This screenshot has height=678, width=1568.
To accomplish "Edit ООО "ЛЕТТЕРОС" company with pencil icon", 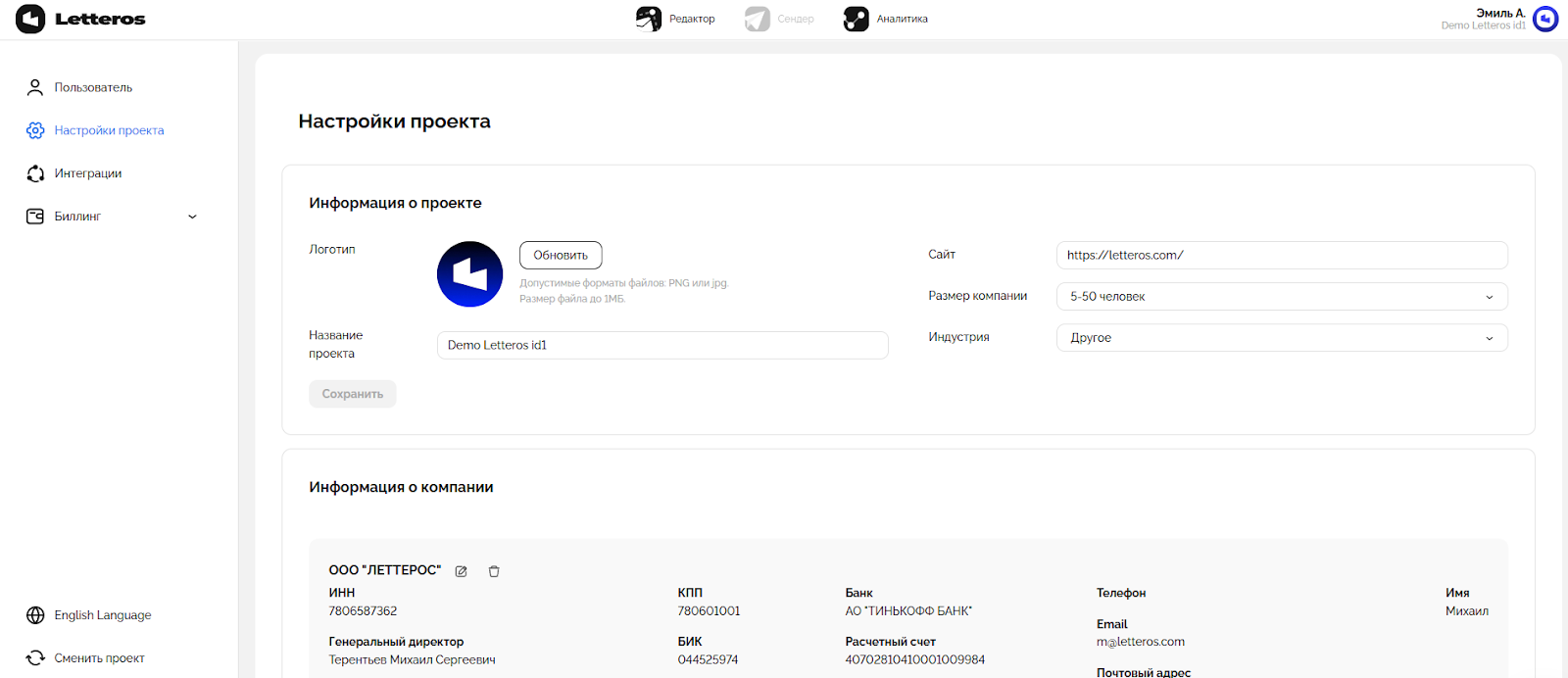I will pyautogui.click(x=461, y=571).
